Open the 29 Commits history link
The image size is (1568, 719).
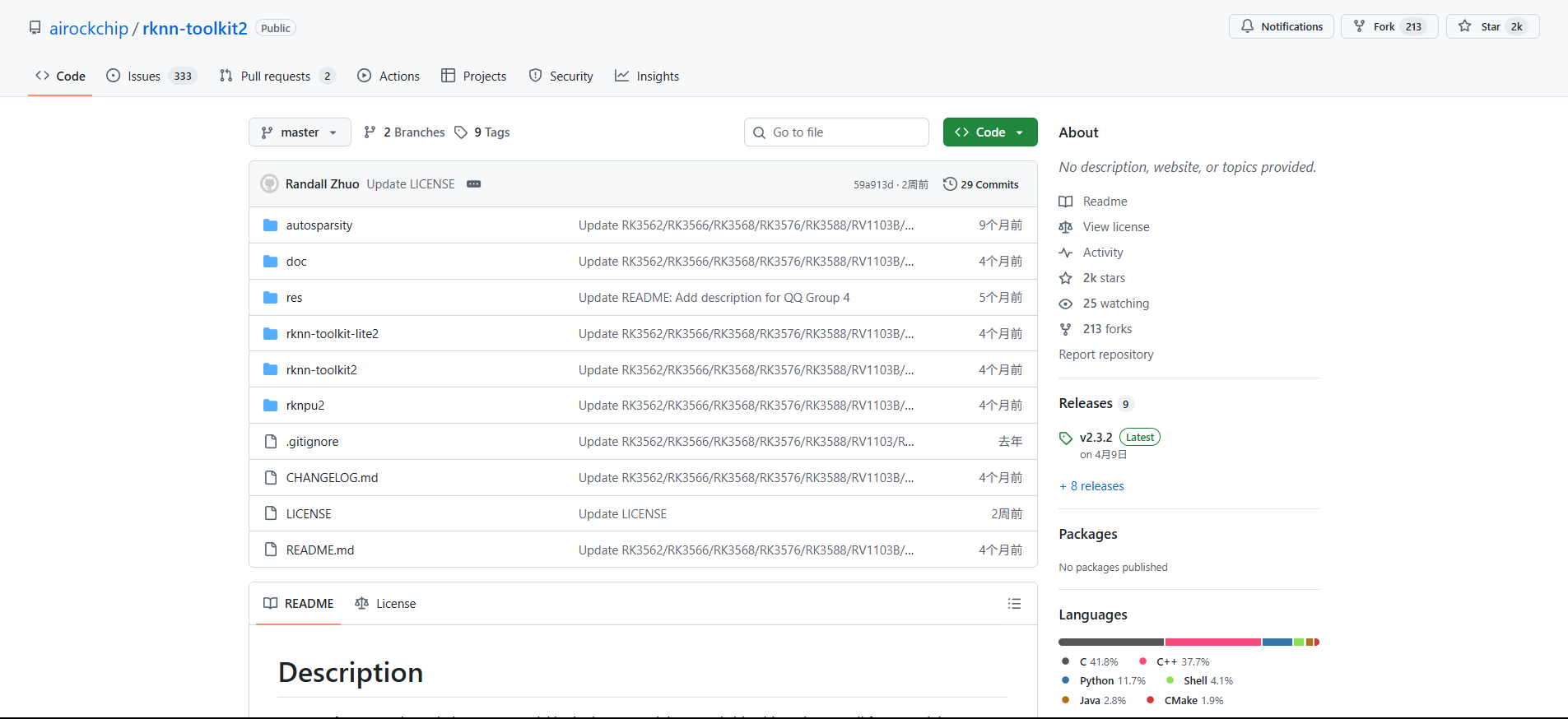(x=981, y=184)
